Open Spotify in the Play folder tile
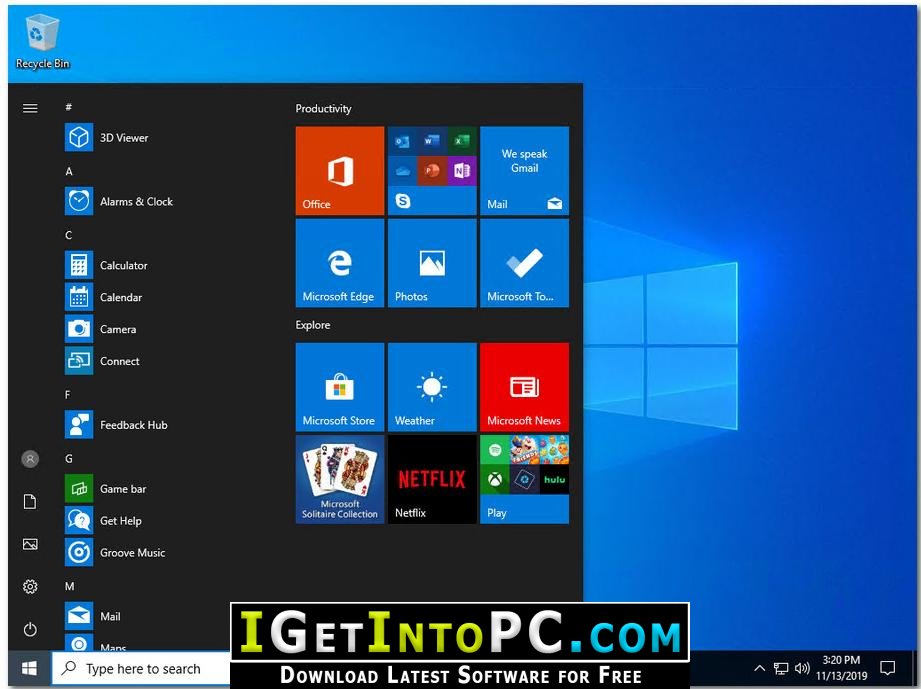Viewport: 921px width, 689px height. click(495, 451)
